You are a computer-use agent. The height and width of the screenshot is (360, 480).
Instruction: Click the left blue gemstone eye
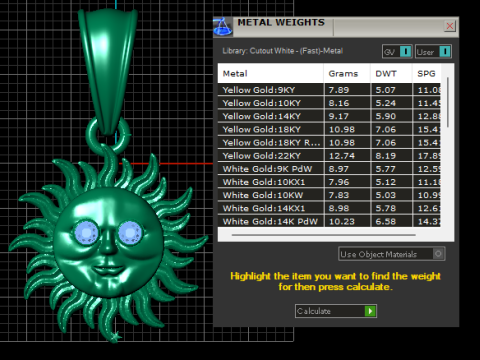point(86,232)
